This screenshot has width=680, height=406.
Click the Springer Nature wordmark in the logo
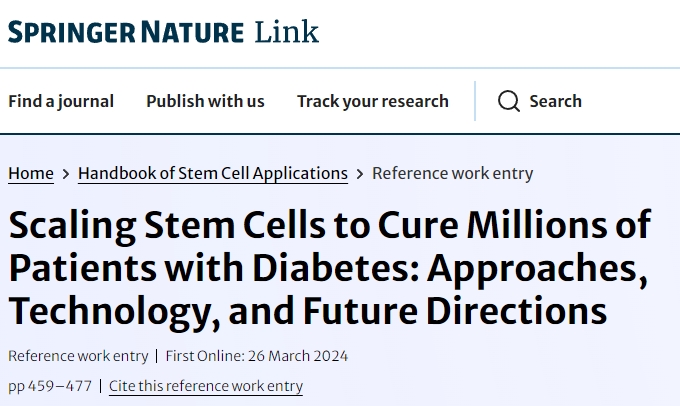(126, 32)
